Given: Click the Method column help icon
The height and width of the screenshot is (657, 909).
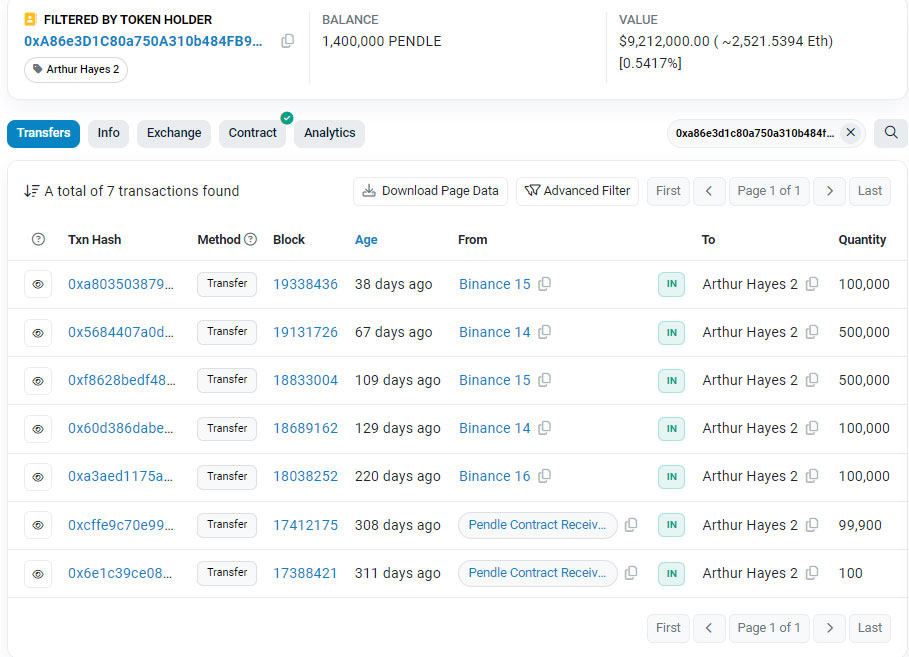Looking at the screenshot, I should pos(251,240).
